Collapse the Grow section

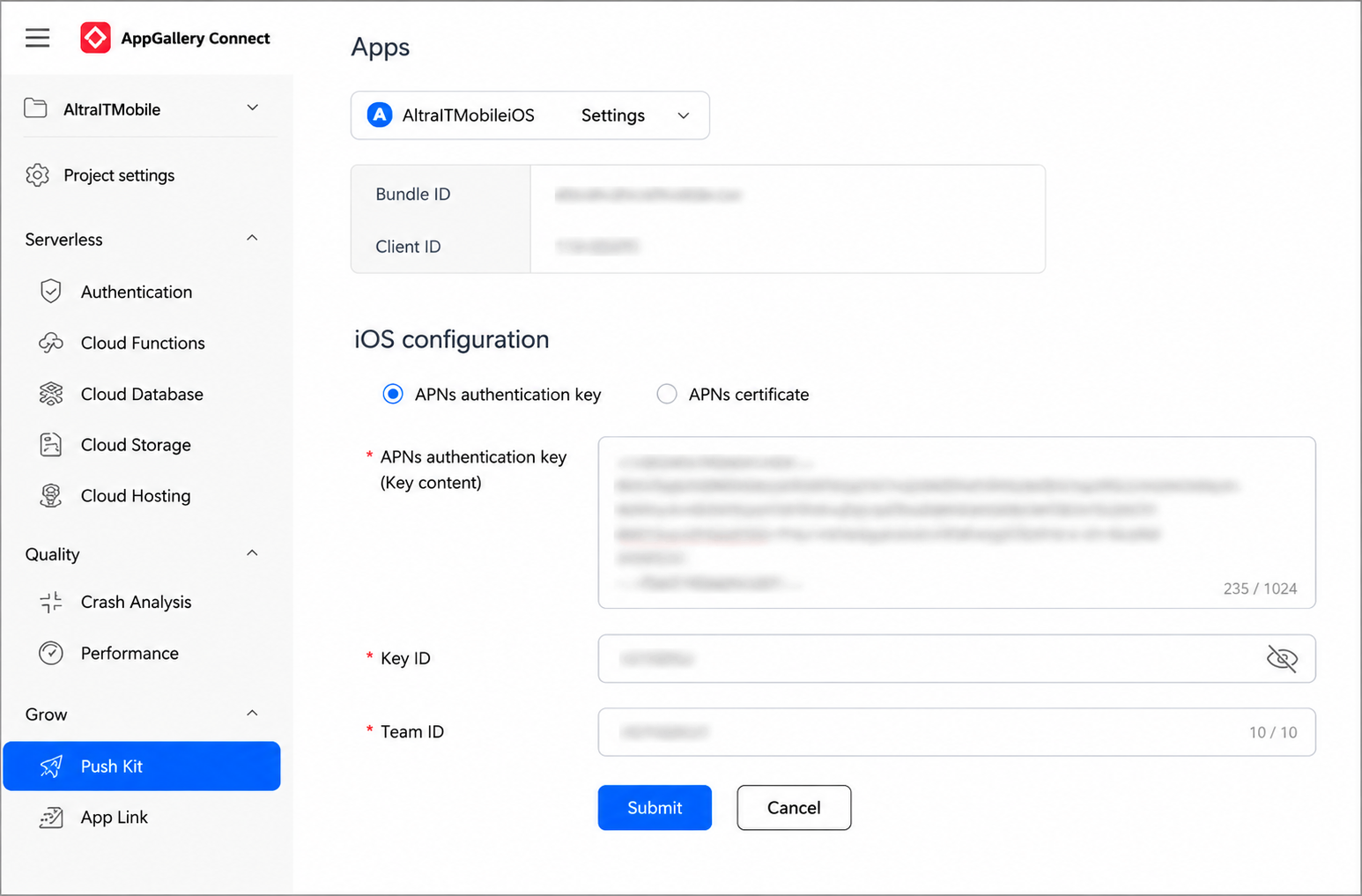click(x=252, y=713)
